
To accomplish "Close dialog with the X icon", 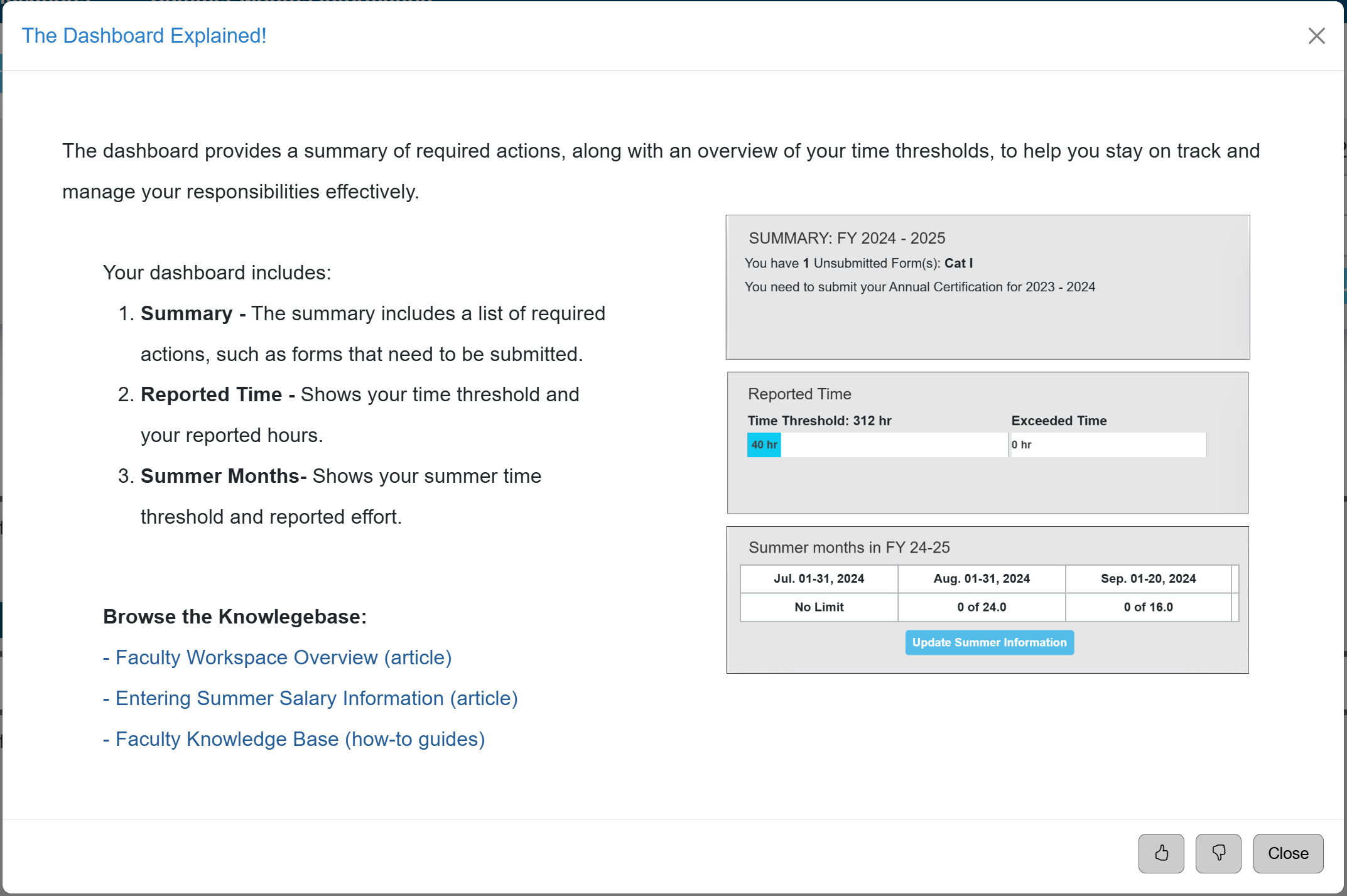I will [1316, 36].
